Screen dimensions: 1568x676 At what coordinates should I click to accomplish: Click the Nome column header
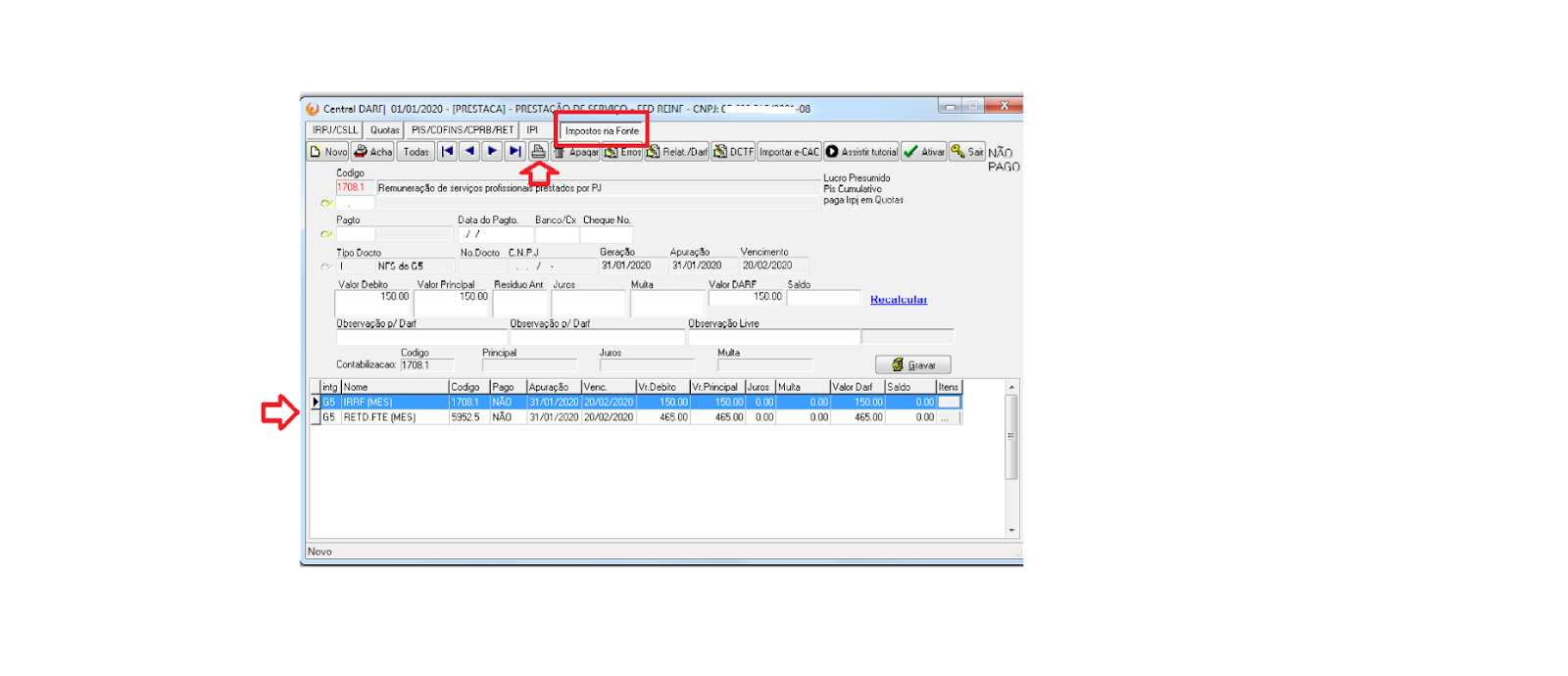coord(395,387)
